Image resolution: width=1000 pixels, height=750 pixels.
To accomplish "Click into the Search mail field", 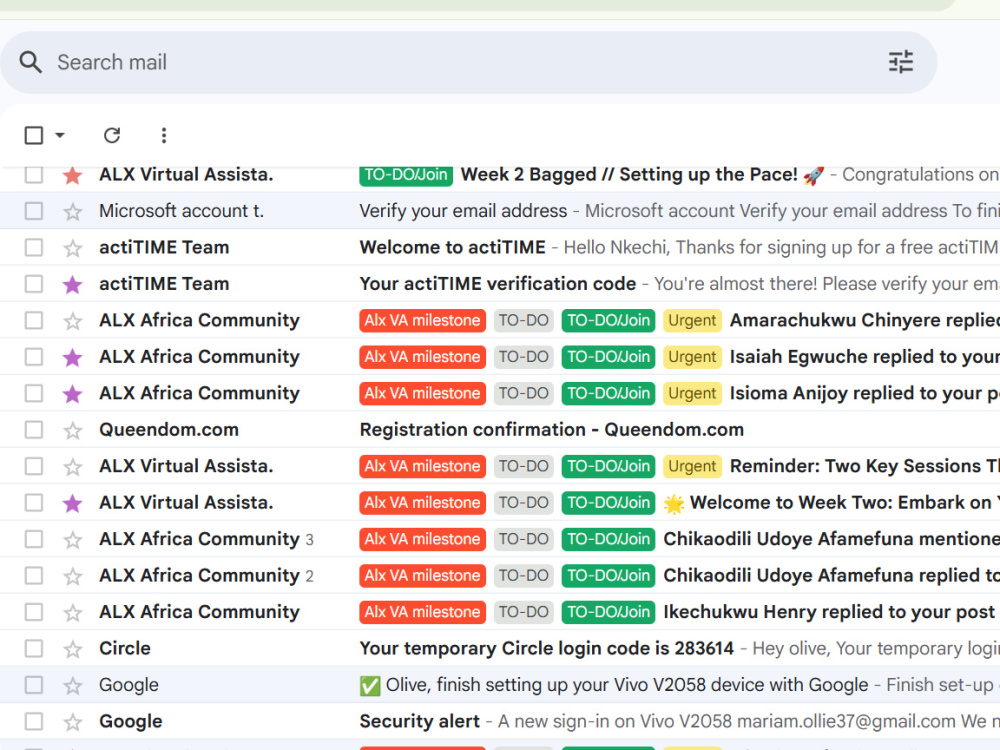I will pos(469,62).
